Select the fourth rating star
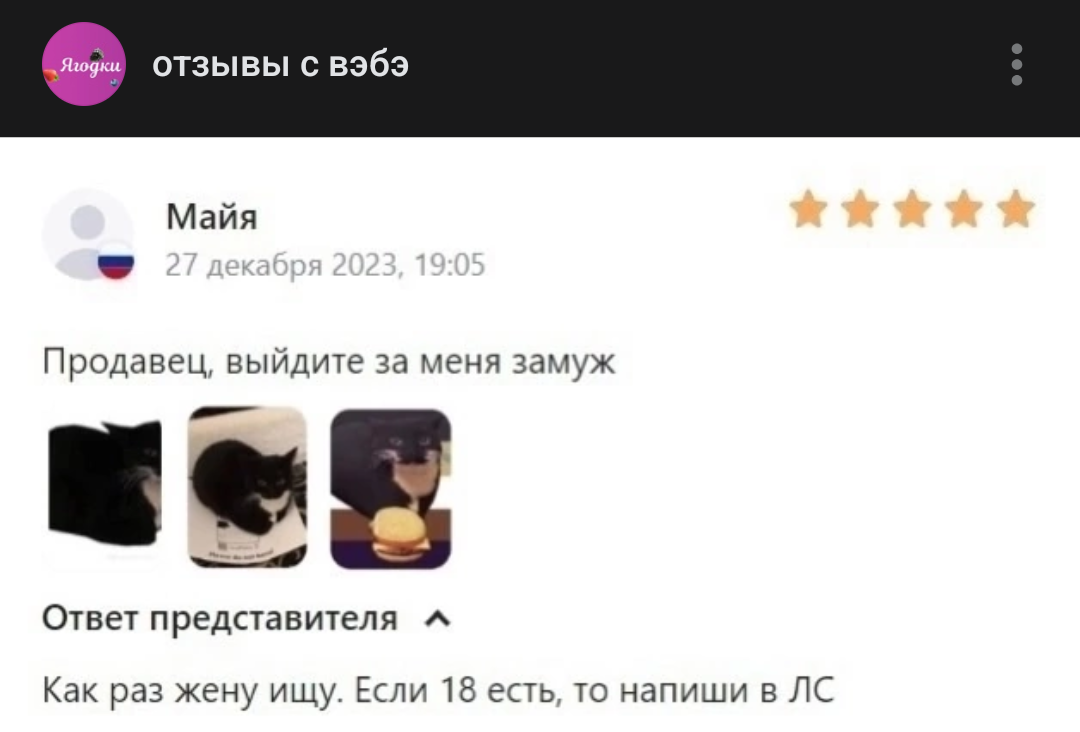The width and height of the screenshot is (1080, 732). pos(964,209)
